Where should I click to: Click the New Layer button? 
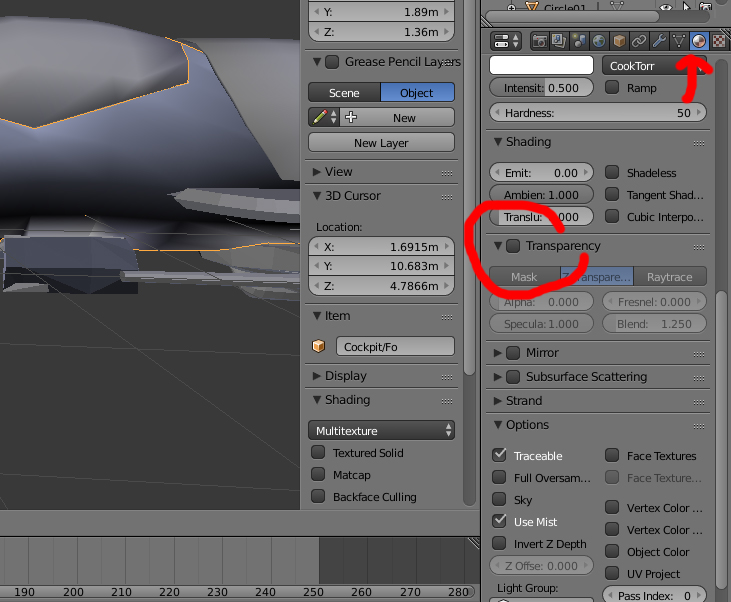coord(381,143)
